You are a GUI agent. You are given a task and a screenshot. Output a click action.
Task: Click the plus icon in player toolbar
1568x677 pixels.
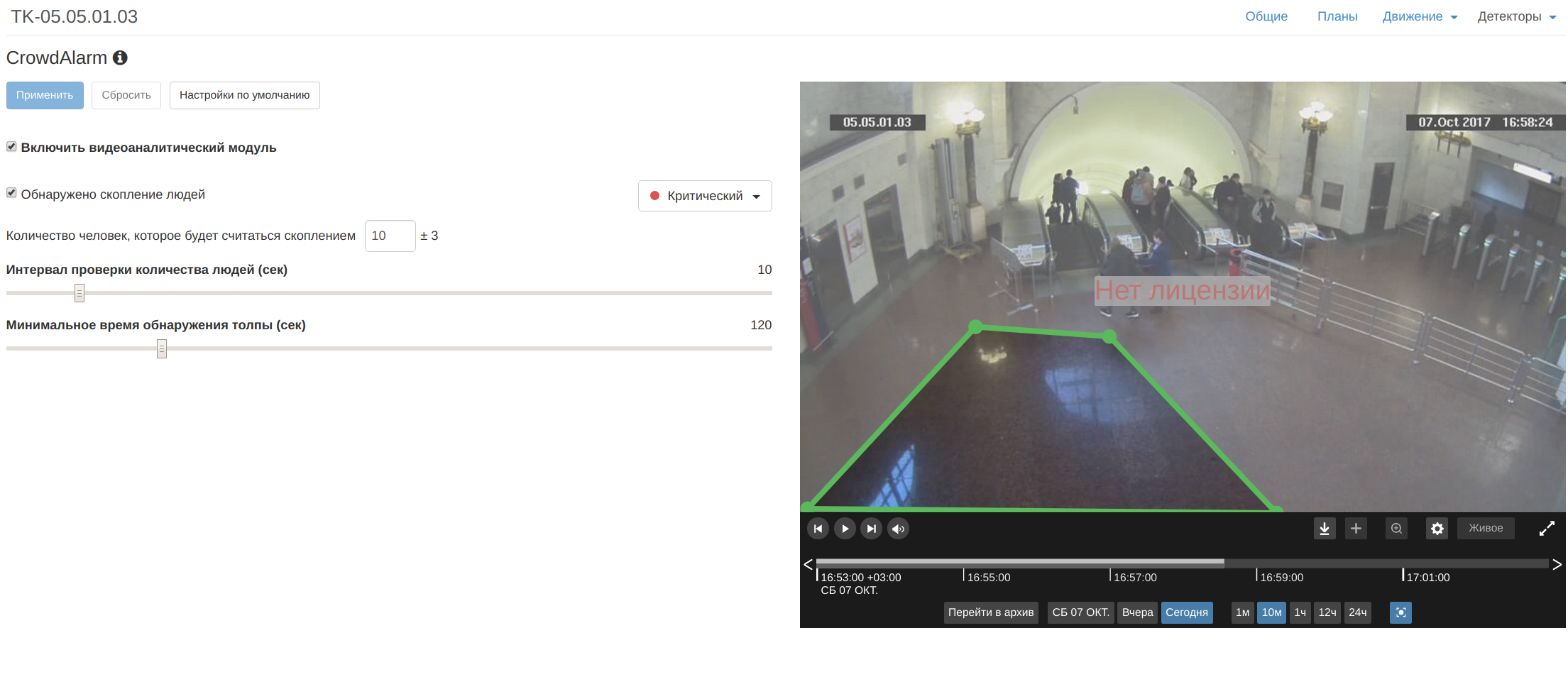pyautogui.click(x=1356, y=529)
